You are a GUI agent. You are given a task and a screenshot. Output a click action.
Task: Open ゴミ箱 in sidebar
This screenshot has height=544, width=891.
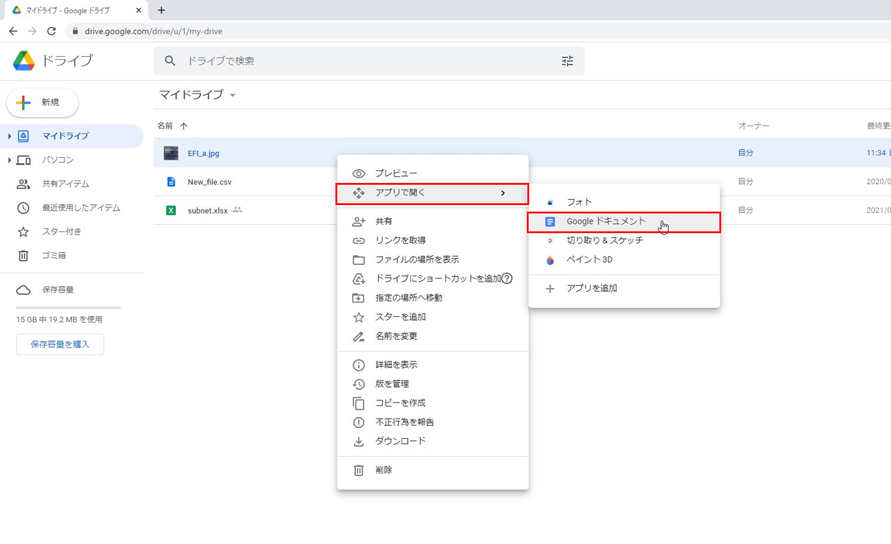(x=72, y=256)
